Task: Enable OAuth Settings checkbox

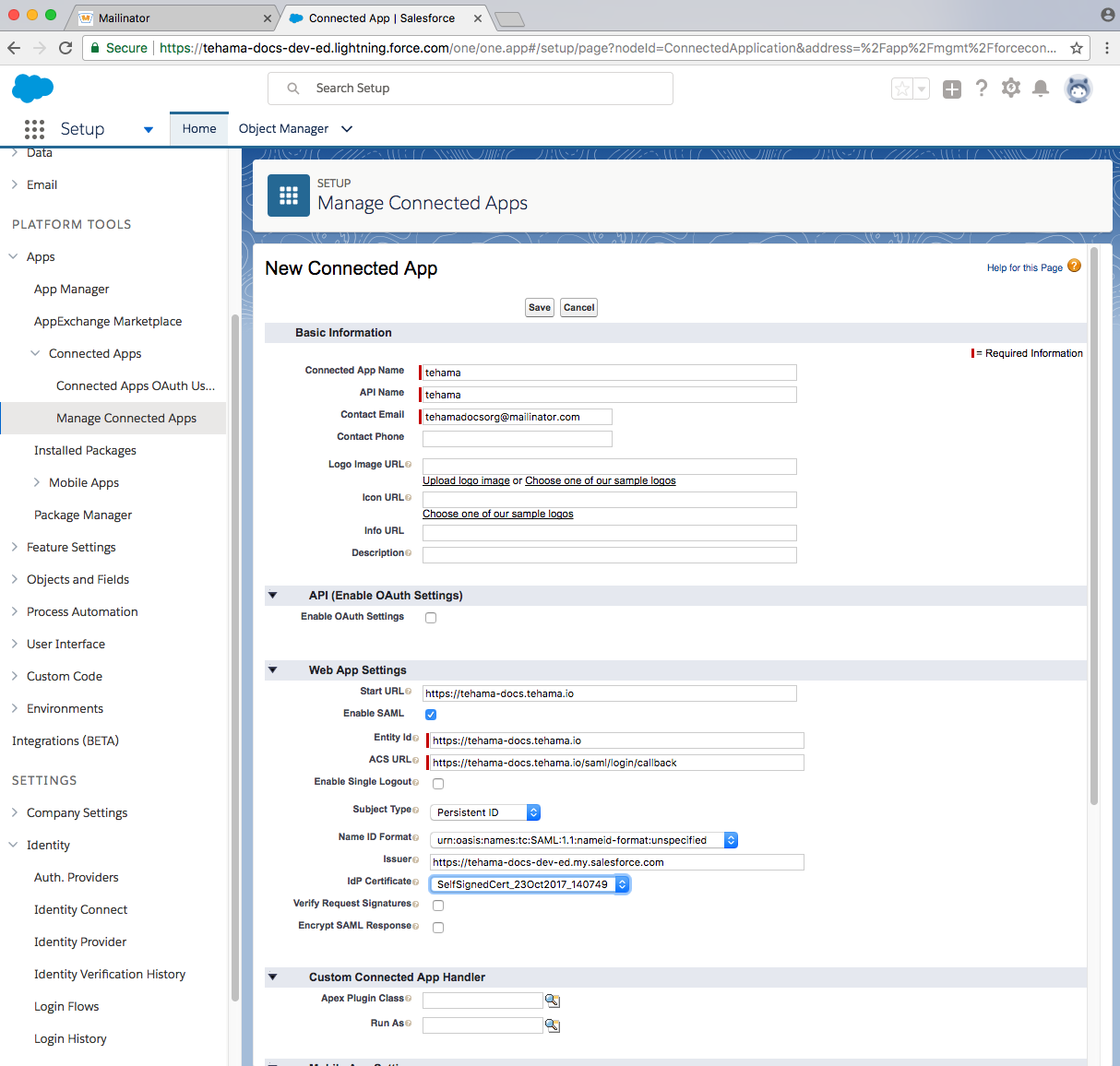Action: click(x=431, y=618)
